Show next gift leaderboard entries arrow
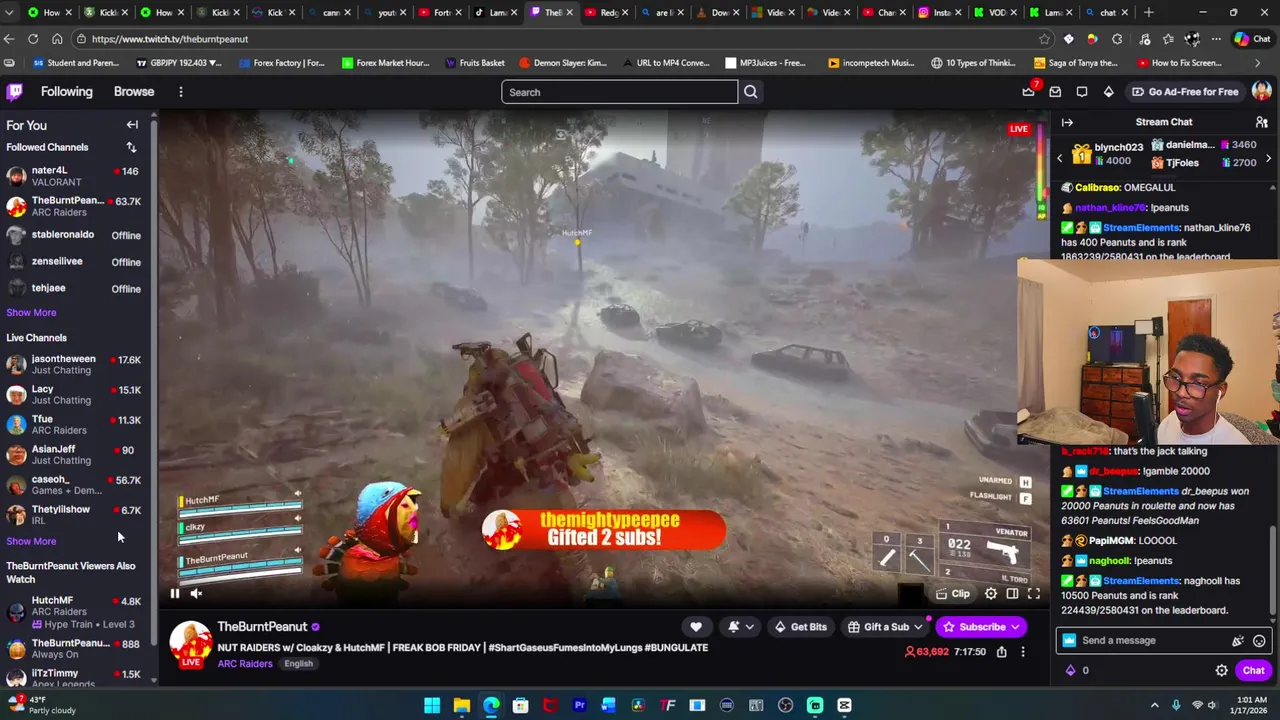Image resolution: width=1280 pixels, height=720 pixels. (x=1268, y=158)
